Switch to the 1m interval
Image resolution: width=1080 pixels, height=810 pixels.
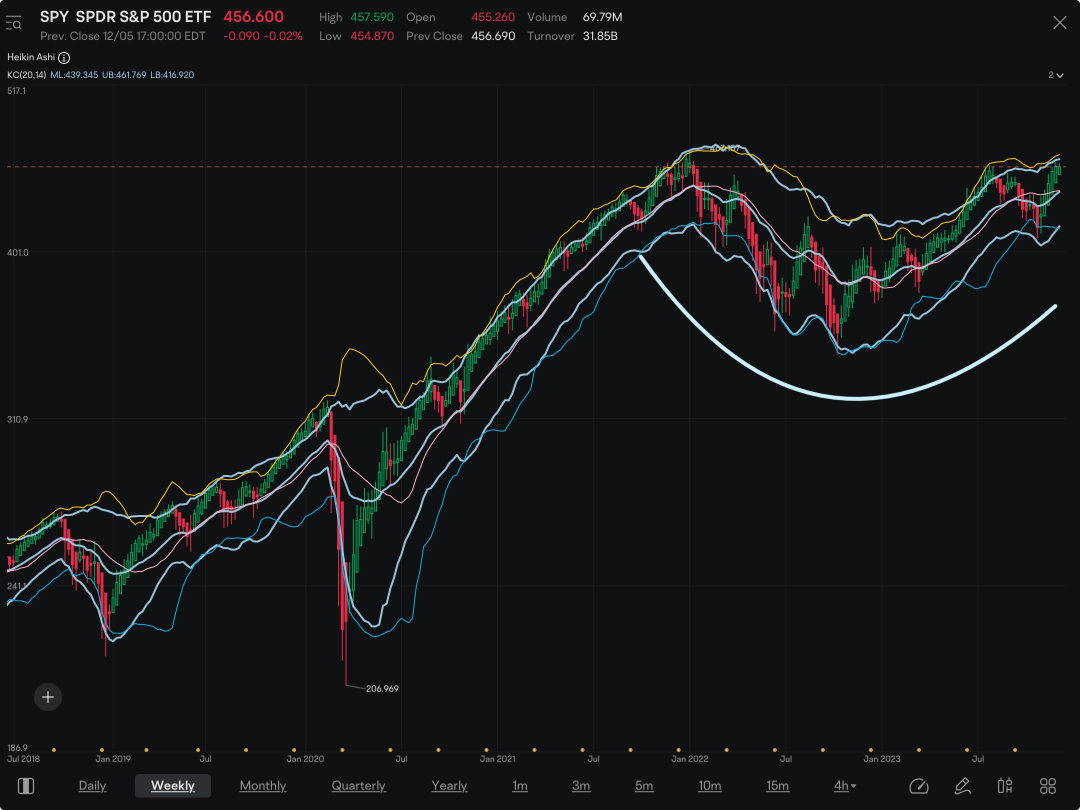(x=520, y=786)
